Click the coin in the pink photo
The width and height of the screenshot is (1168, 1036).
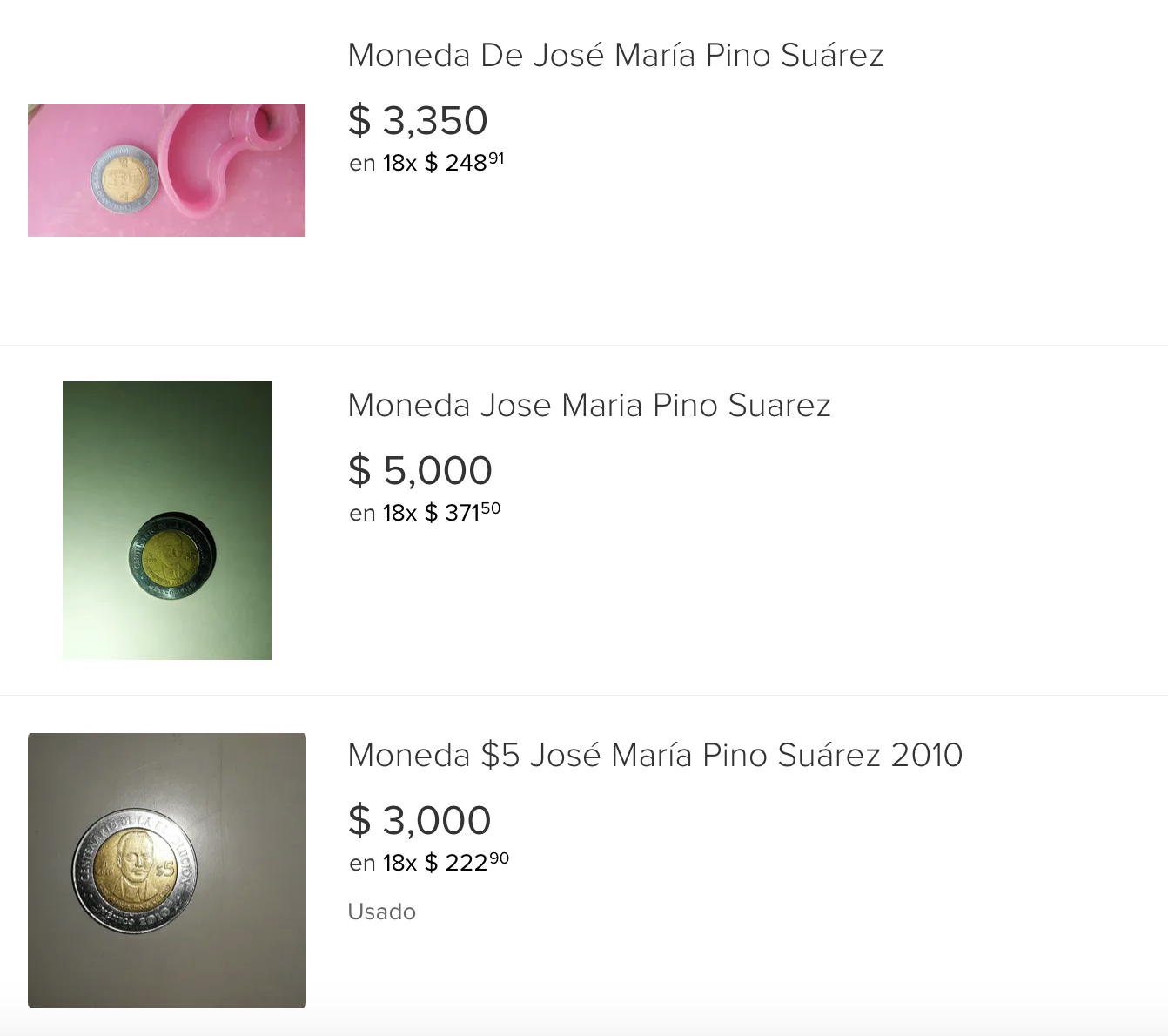click(x=124, y=178)
